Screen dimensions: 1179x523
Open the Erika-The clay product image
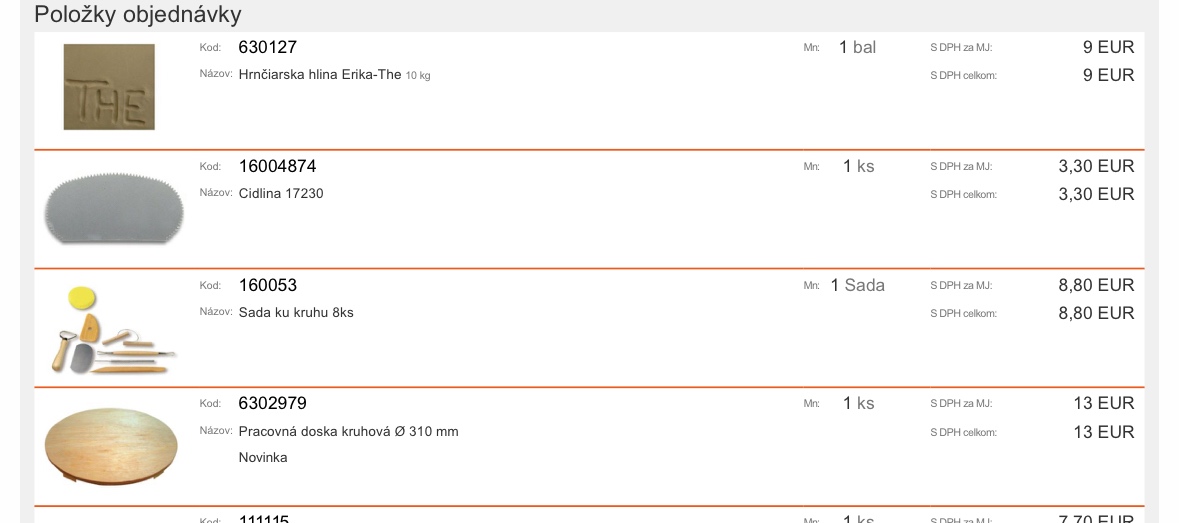click(x=109, y=86)
